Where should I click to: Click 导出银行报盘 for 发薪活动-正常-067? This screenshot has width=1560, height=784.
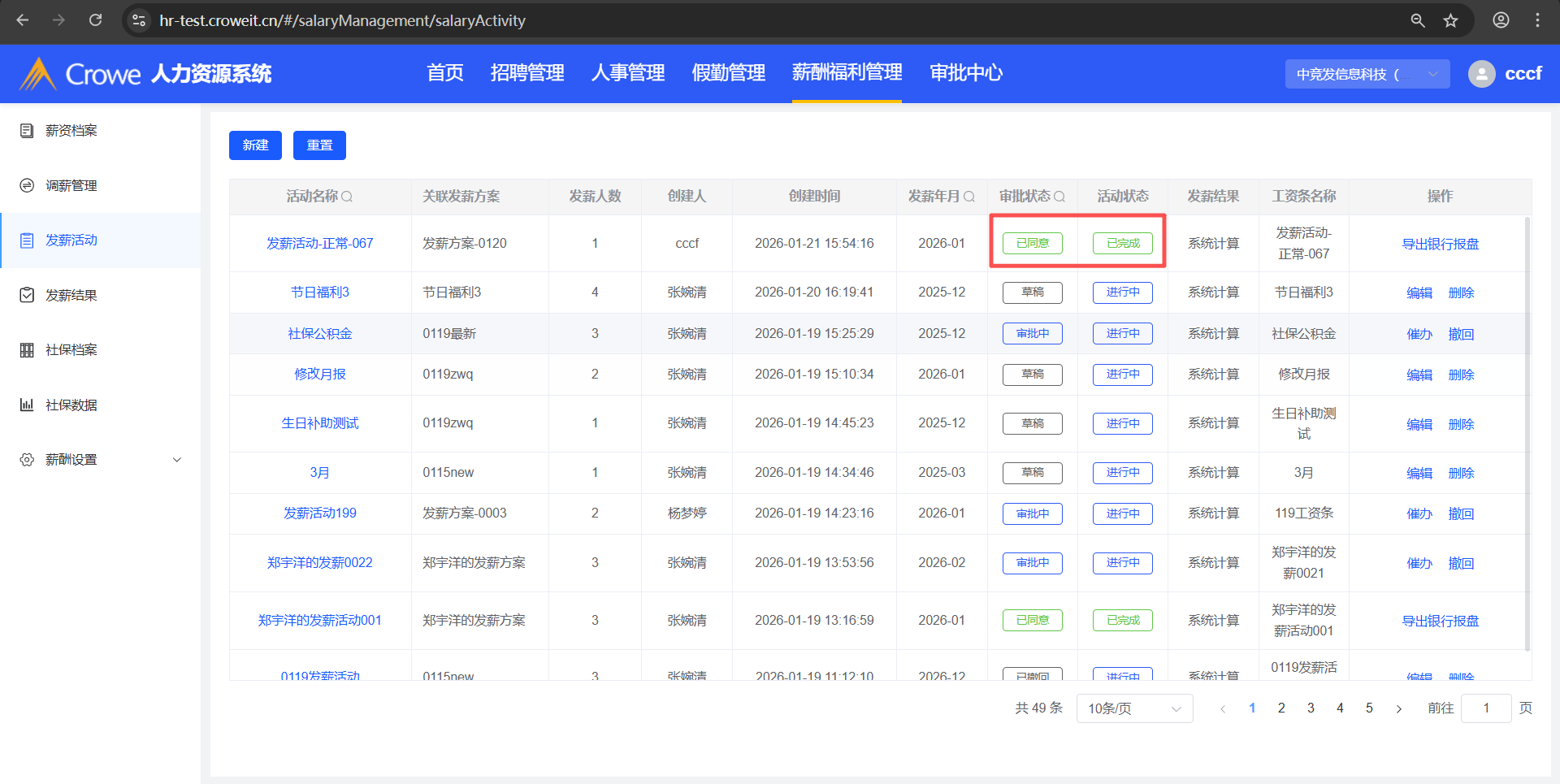pyautogui.click(x=1440, y=244)
